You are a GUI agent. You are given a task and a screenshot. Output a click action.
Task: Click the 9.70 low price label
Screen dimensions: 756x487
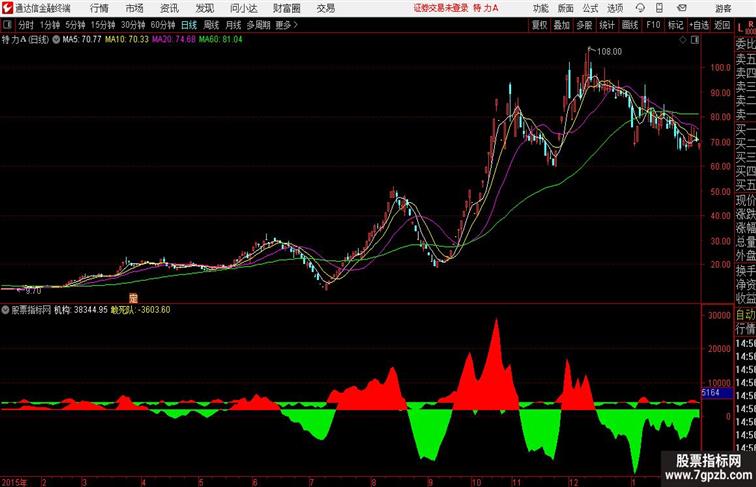coord(33,291)
